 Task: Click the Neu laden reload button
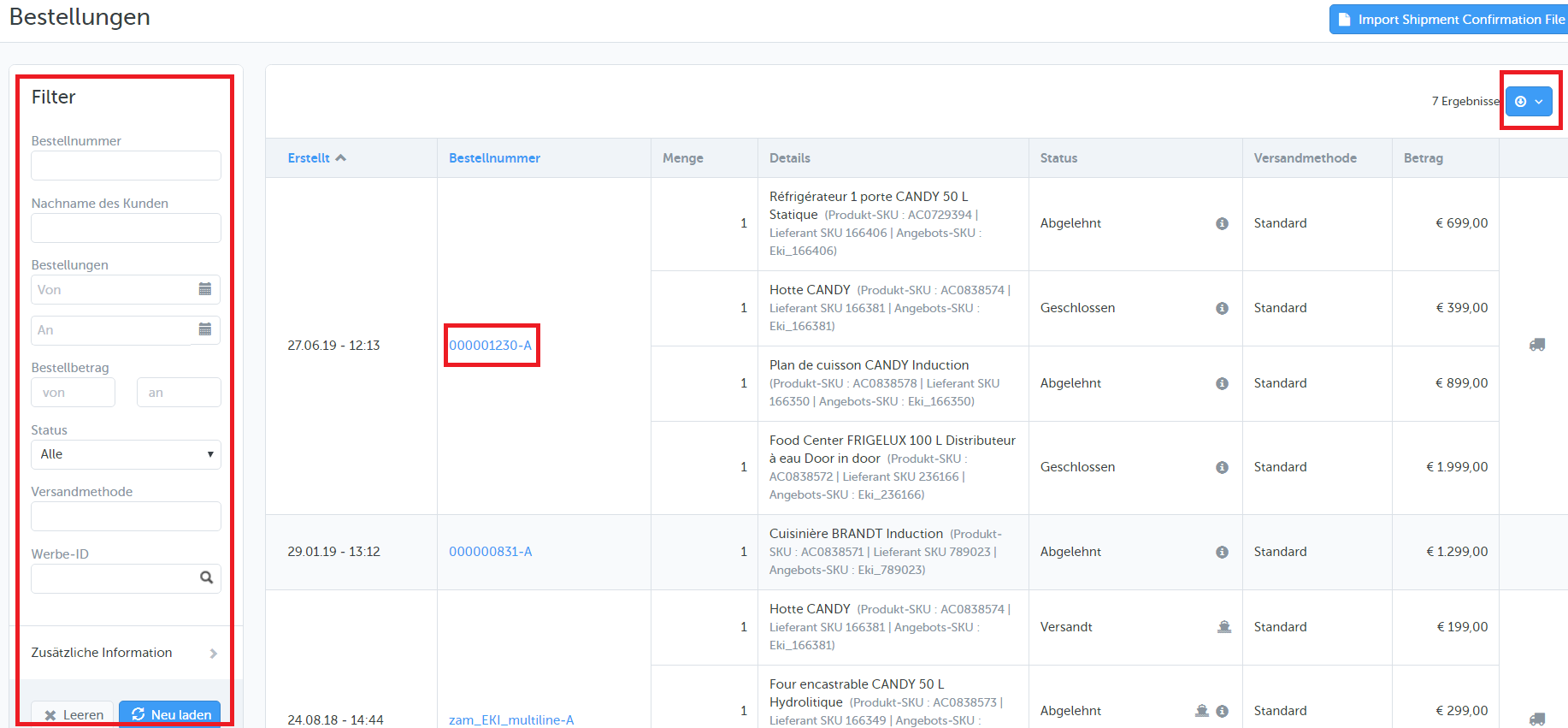tap(170, 714)
